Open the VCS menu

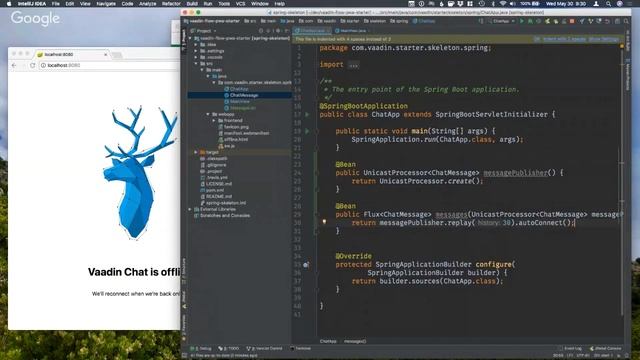pos(240,4)
